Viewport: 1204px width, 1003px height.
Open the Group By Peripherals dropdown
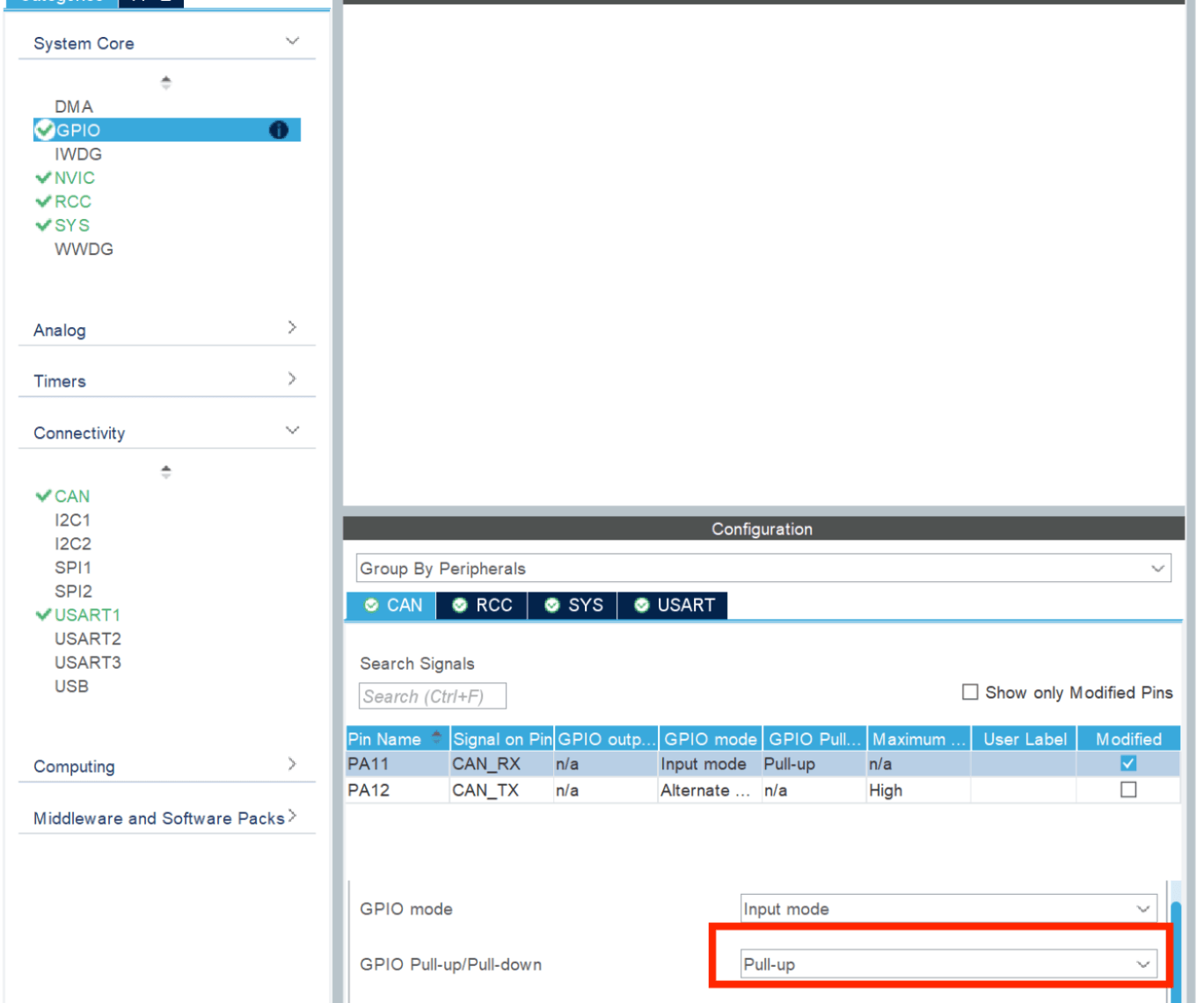763,568
